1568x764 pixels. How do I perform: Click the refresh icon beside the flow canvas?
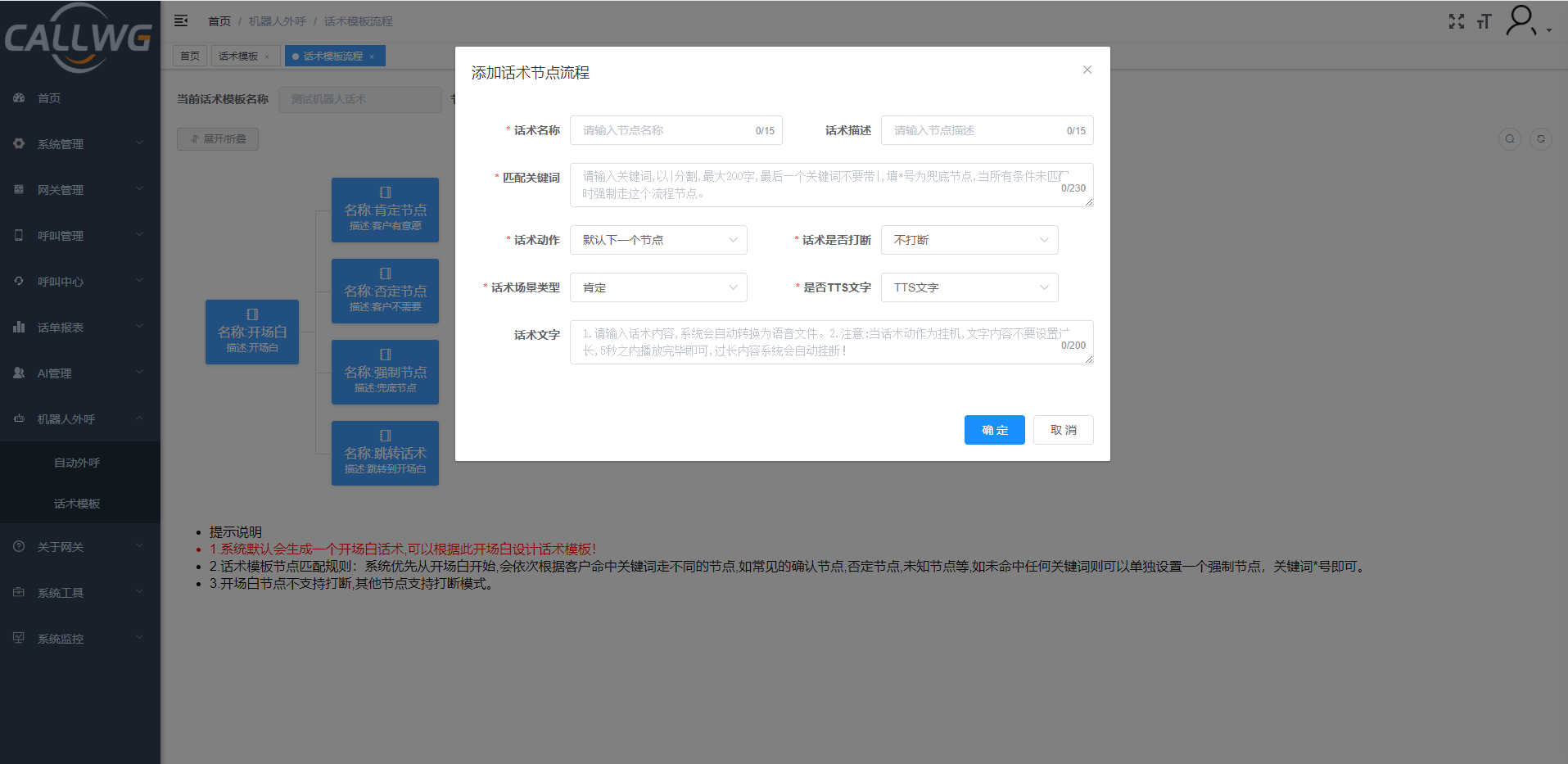click(x=1541, y=139)
